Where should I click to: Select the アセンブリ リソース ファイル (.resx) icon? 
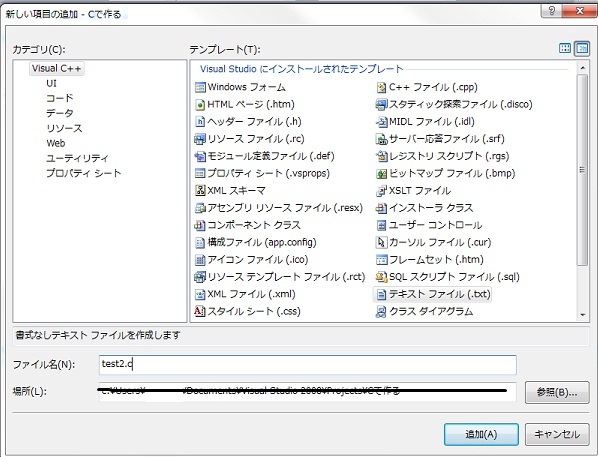coord(200,208)
